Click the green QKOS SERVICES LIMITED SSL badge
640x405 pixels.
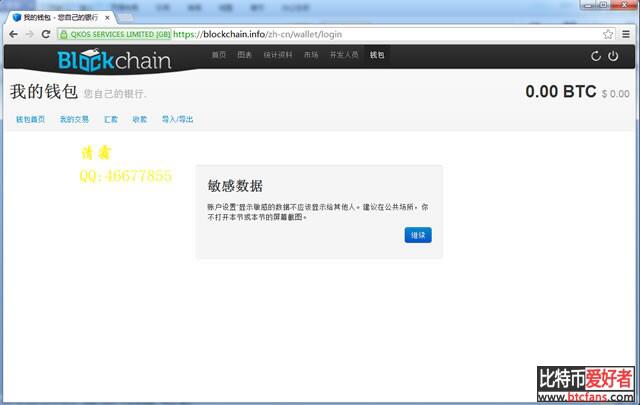(115, 34)
